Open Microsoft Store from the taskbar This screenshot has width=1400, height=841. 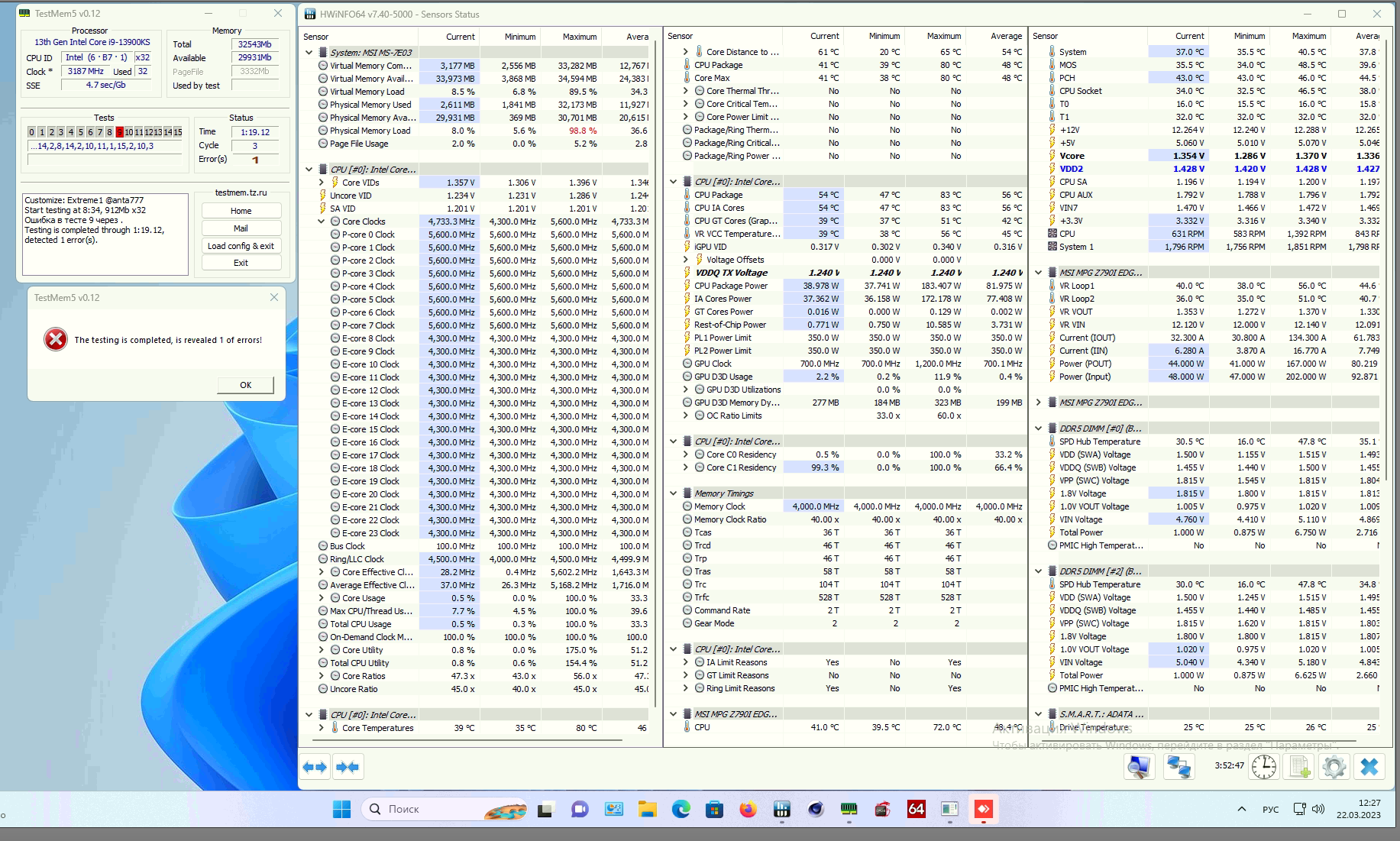click(714, 810)
